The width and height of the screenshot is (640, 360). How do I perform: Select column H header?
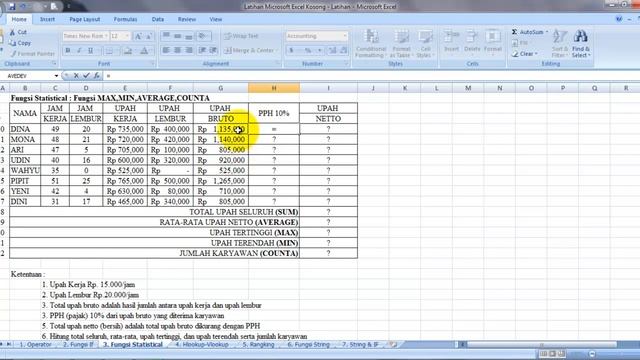[274, 88]
